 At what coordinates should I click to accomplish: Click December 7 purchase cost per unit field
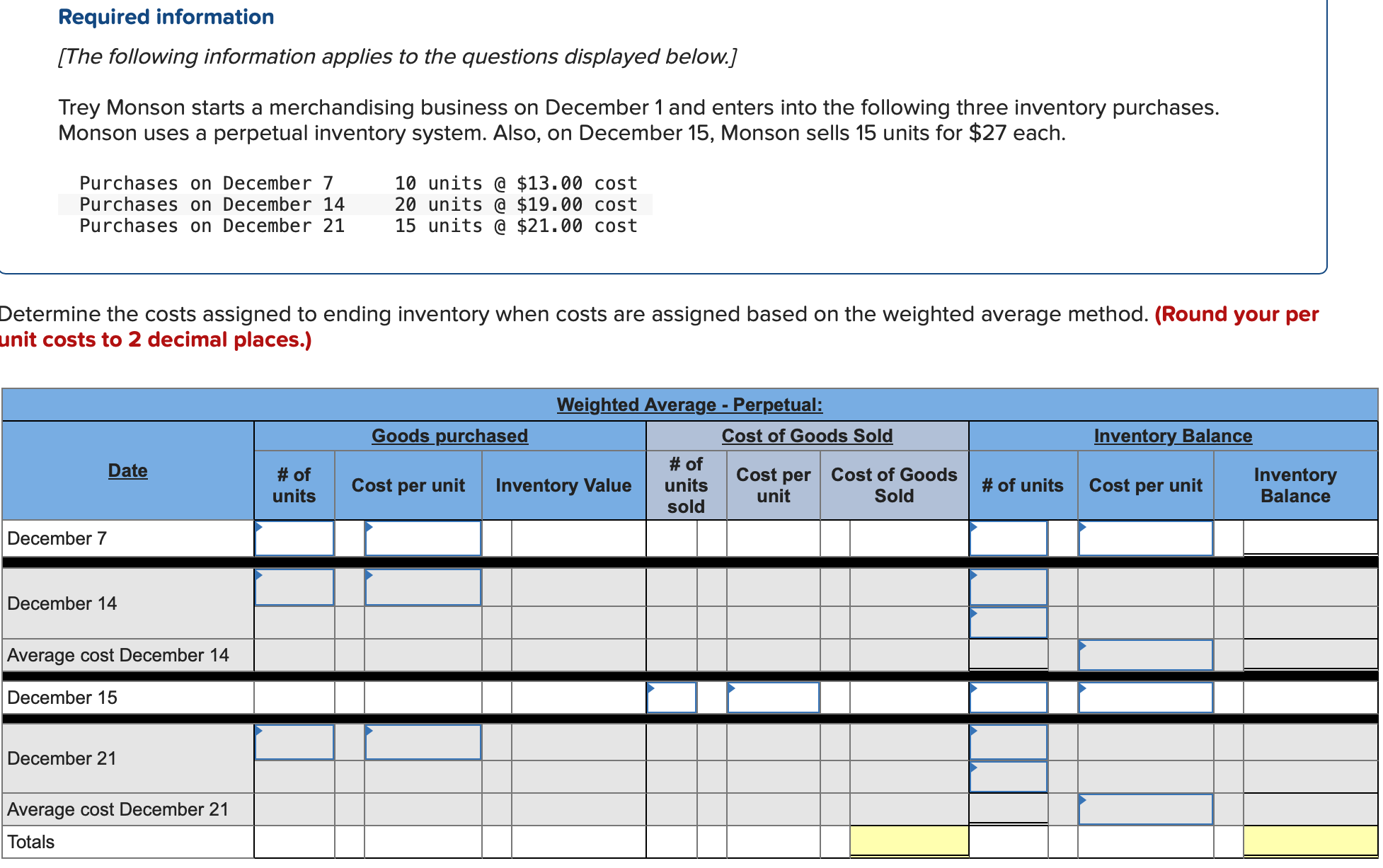[x=423, y=538]
